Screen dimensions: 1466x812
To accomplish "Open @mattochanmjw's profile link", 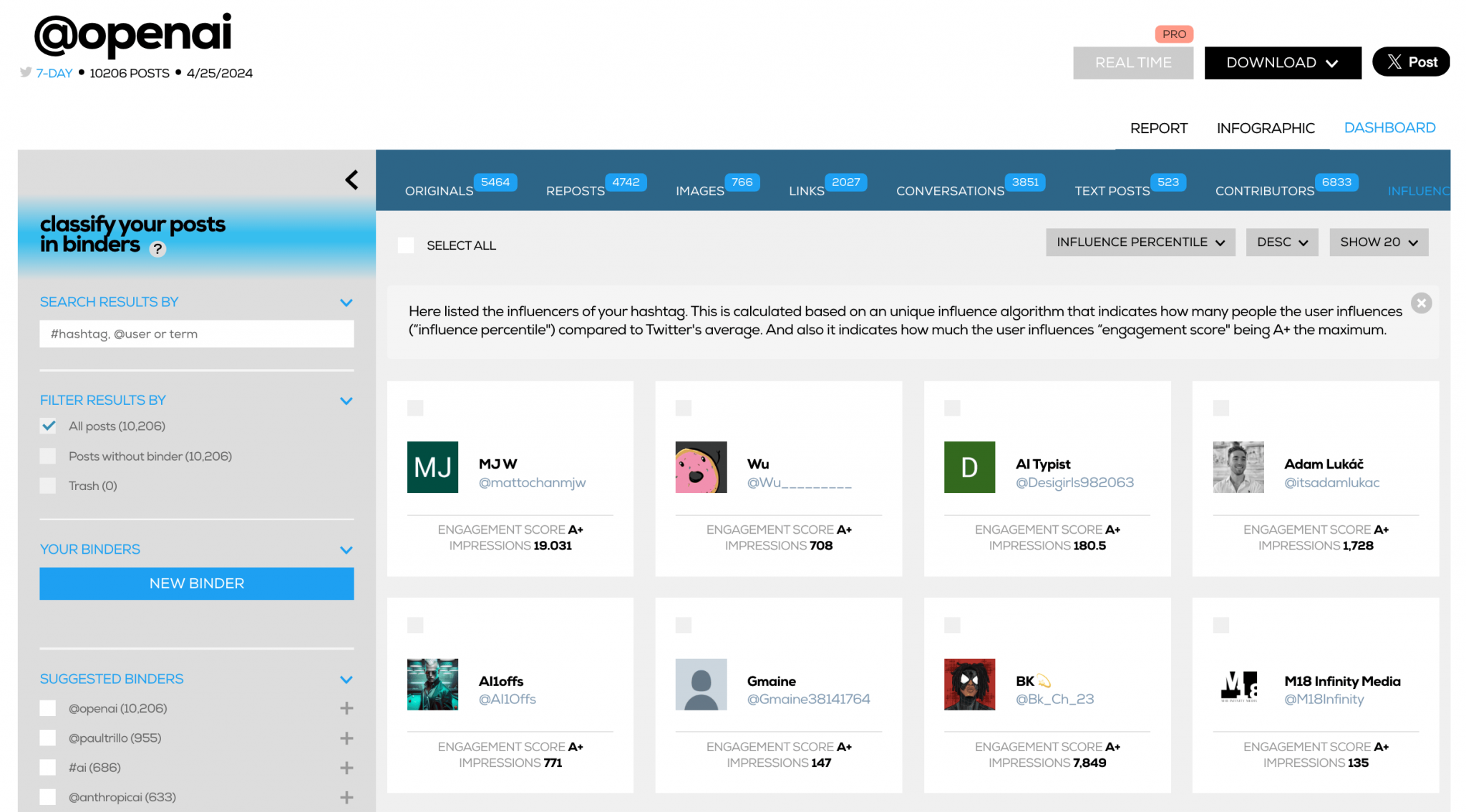I will point(532,483).
